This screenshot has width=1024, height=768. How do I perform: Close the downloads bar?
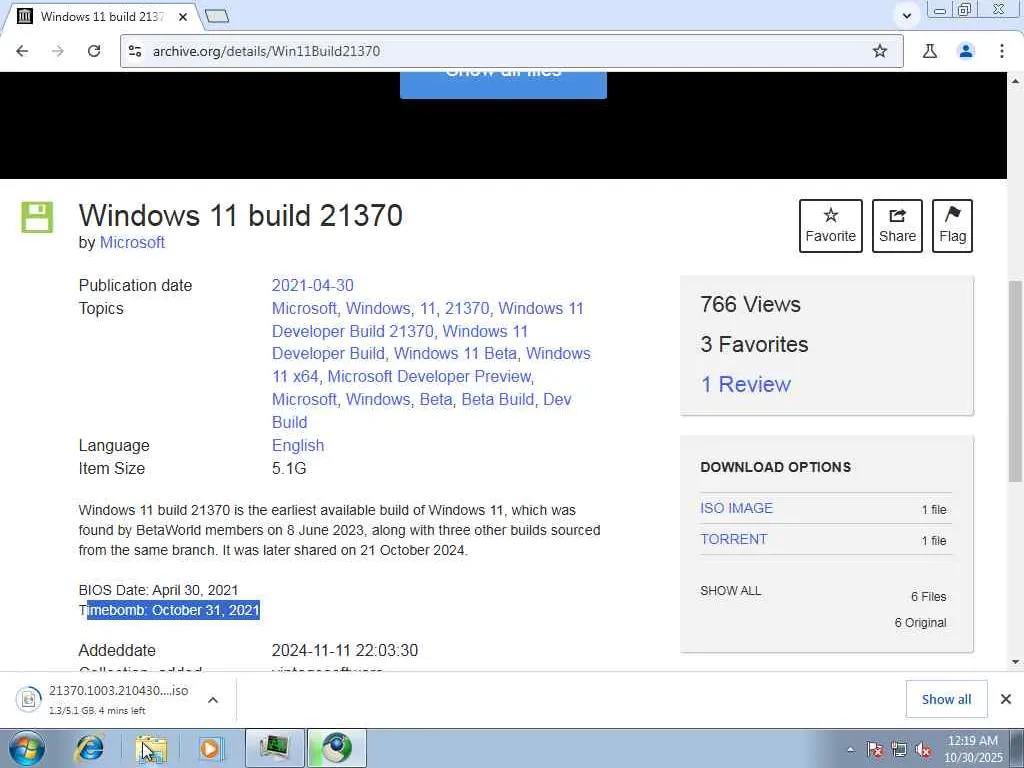1006,699
